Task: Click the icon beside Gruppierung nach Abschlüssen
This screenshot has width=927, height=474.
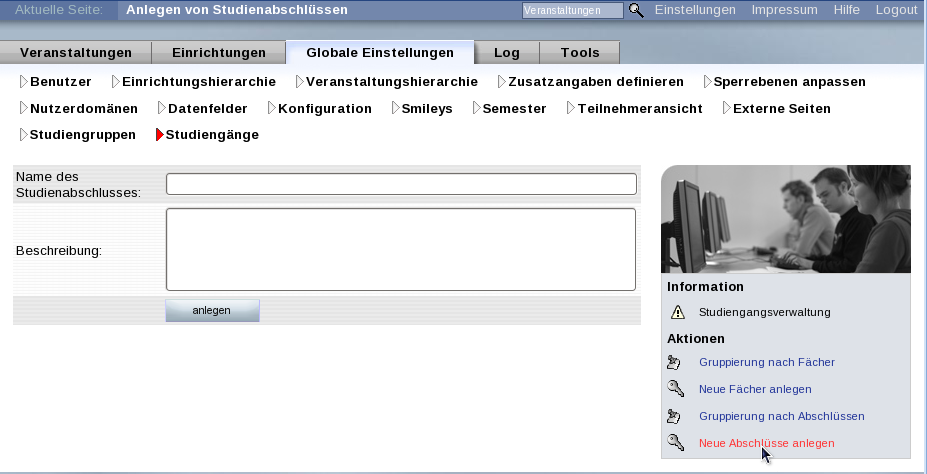Action: click(675, 416)
